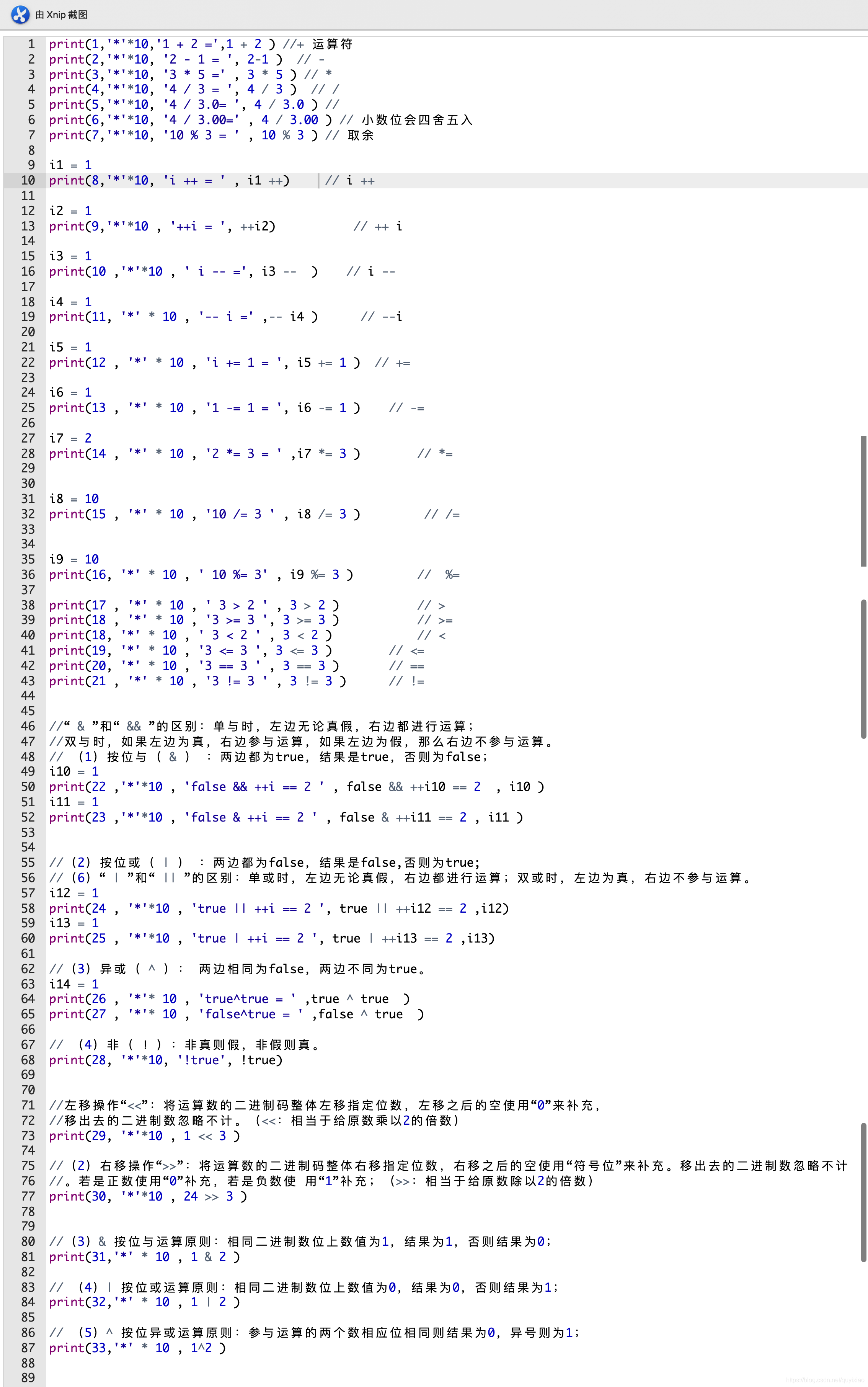The height and width of the screenshot is (1387, 868).
Task: Click the 'i7 = 2' assignment
Action: tap(70, 438)
